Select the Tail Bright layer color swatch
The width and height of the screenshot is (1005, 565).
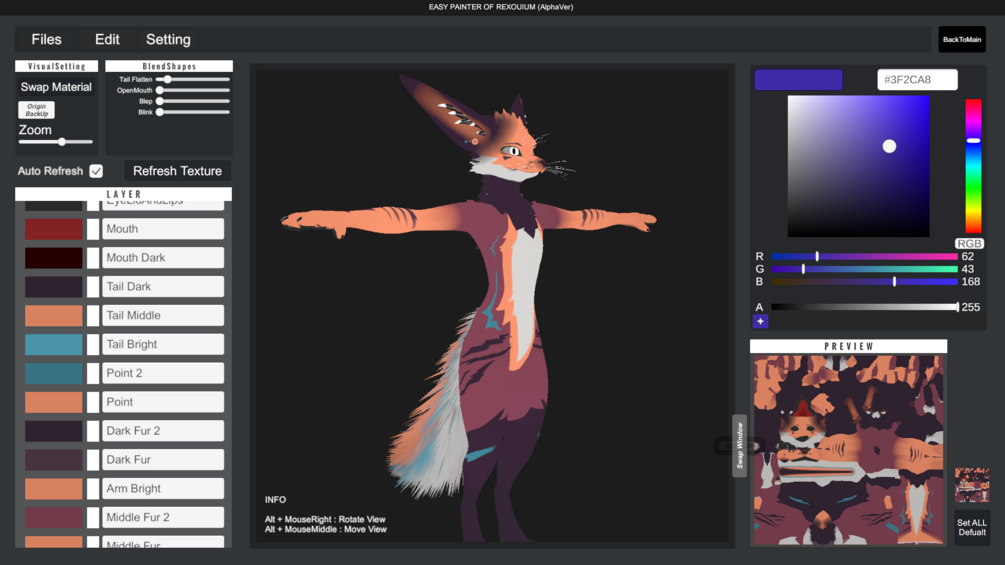(x=54, y=344)
